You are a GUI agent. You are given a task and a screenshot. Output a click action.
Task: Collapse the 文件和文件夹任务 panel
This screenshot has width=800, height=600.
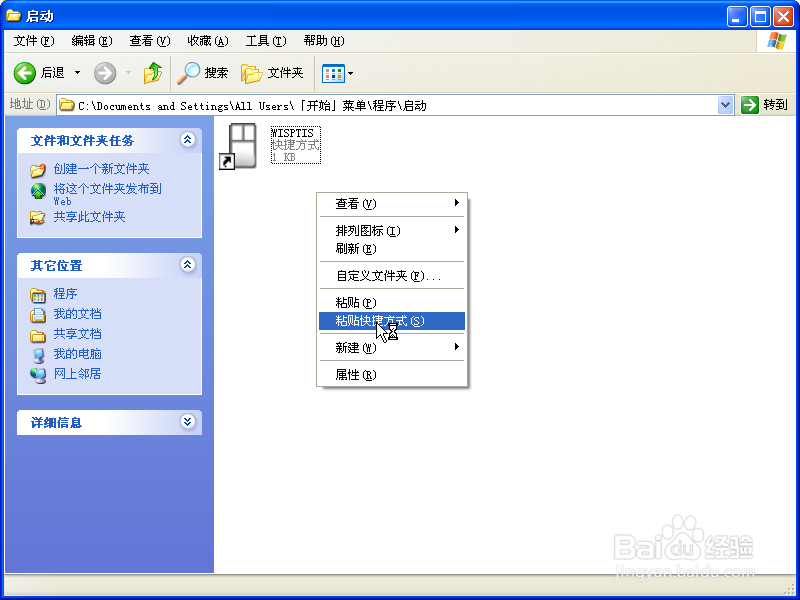188,140
